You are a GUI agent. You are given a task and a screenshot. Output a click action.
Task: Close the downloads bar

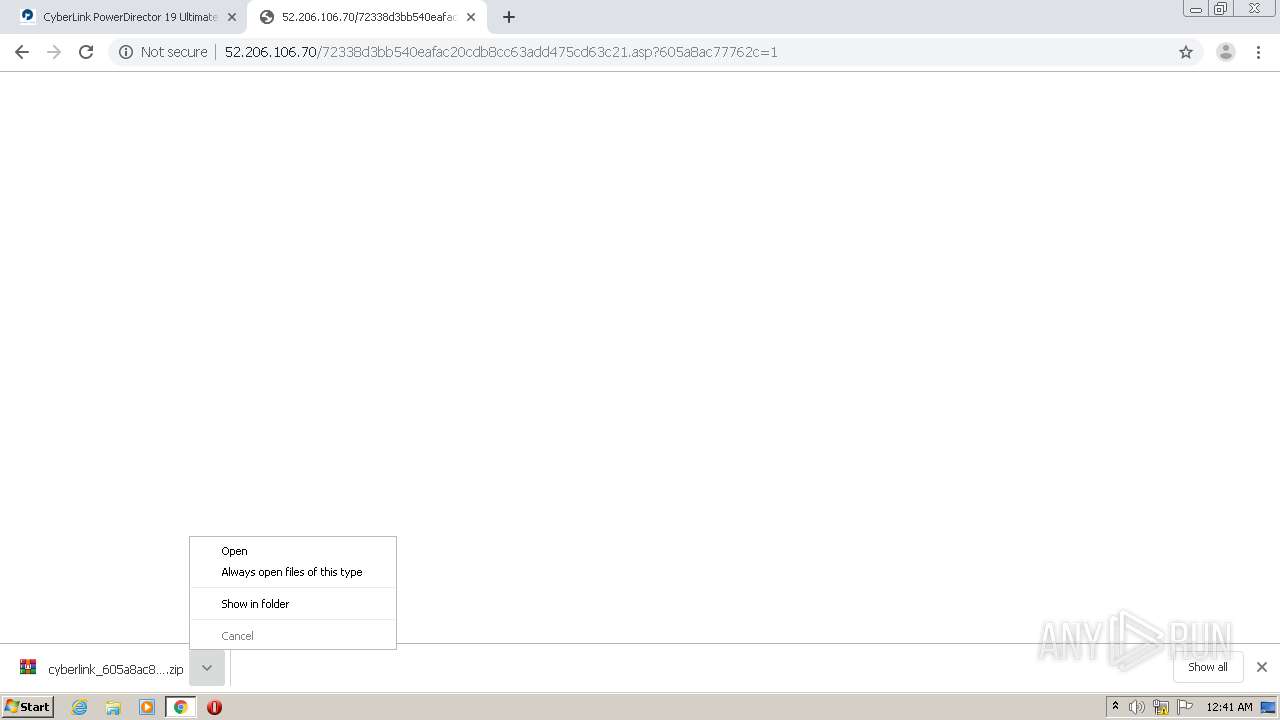point(1262,667)
